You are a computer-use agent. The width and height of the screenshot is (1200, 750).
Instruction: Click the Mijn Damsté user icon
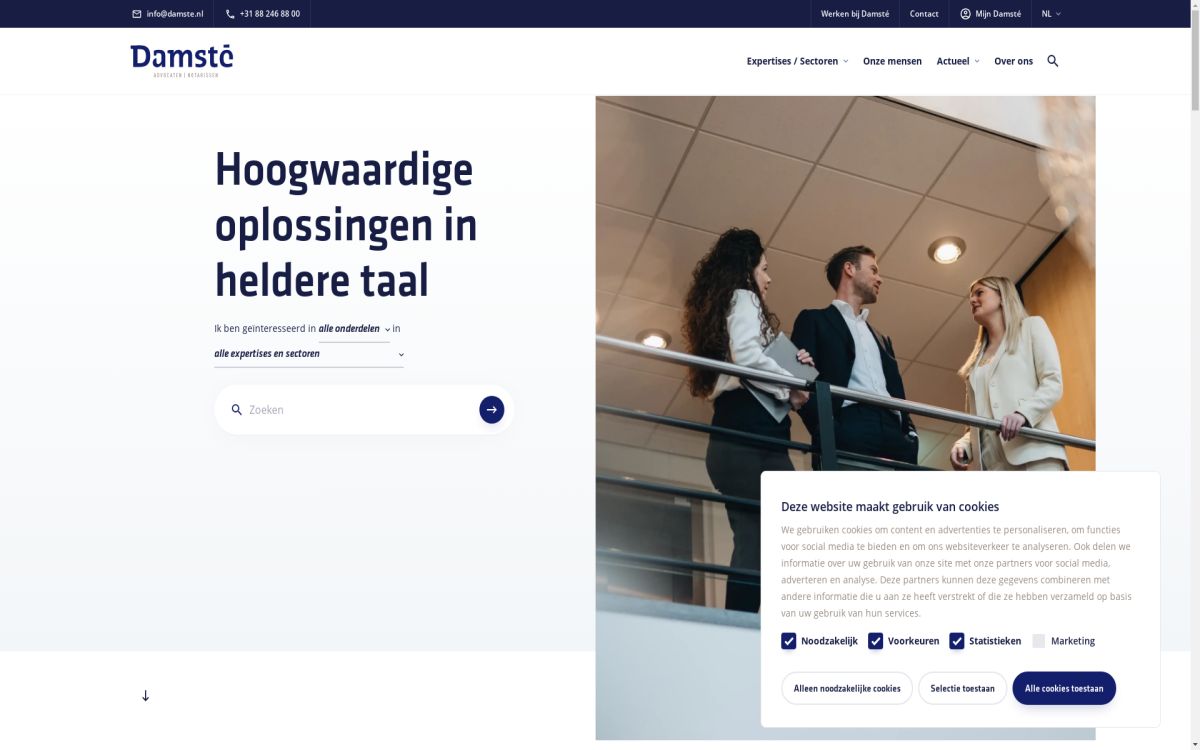pos(965,14)
